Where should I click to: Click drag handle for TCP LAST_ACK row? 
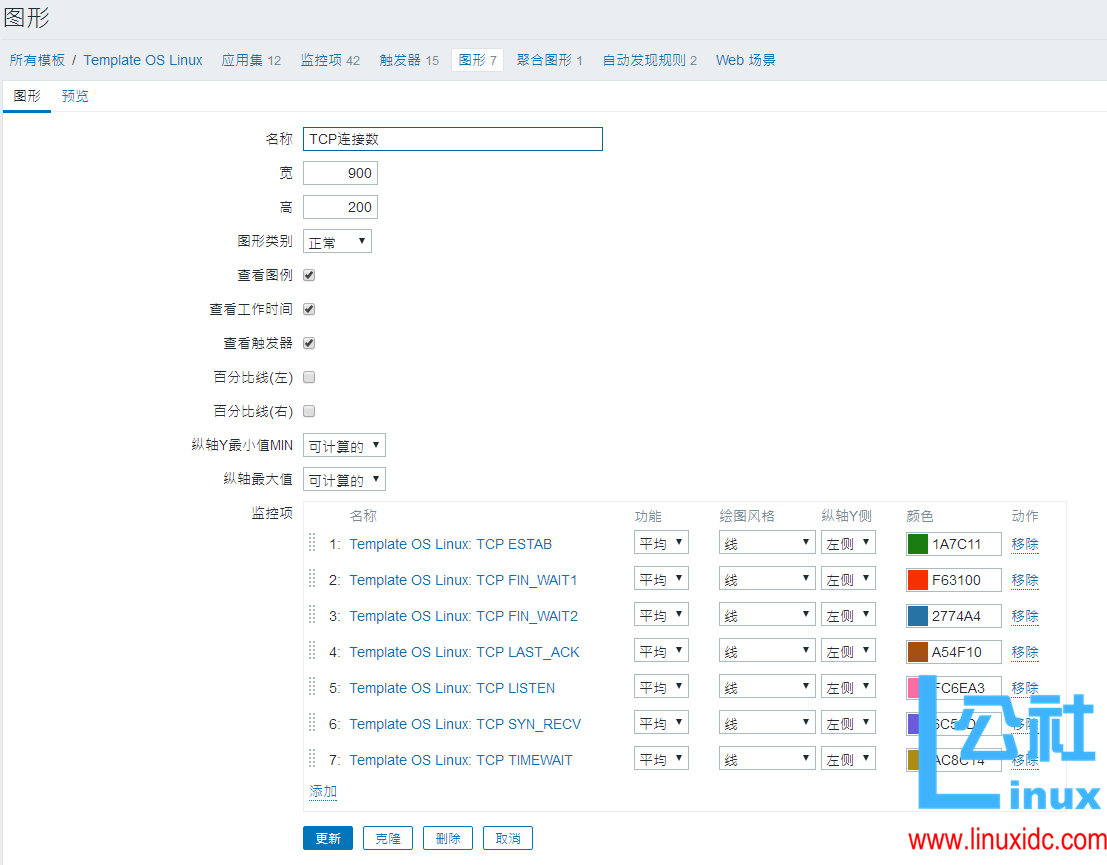click(x=312, y=651)
